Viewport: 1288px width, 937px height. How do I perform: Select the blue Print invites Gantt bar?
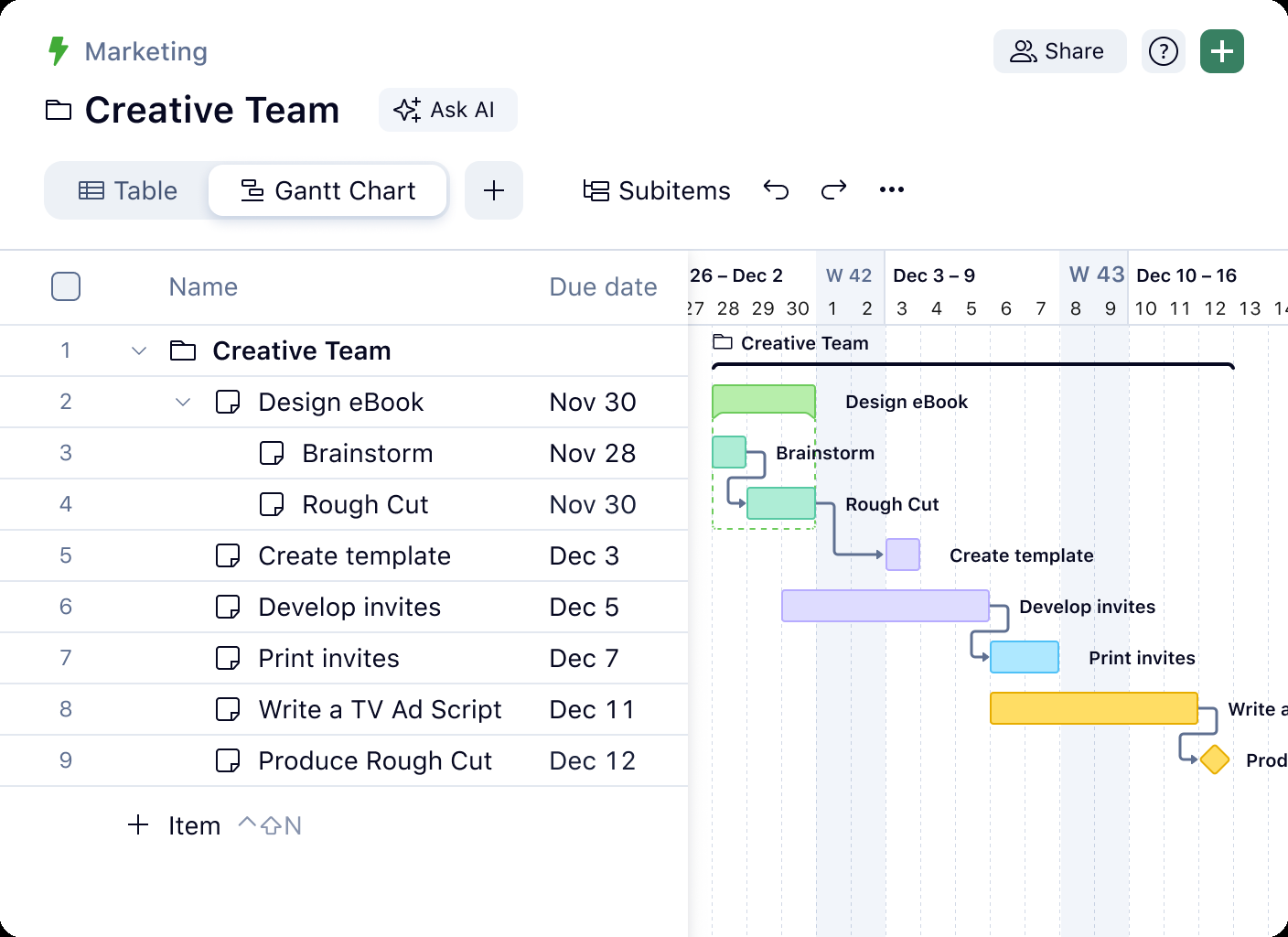click(x=1025, y=657)
